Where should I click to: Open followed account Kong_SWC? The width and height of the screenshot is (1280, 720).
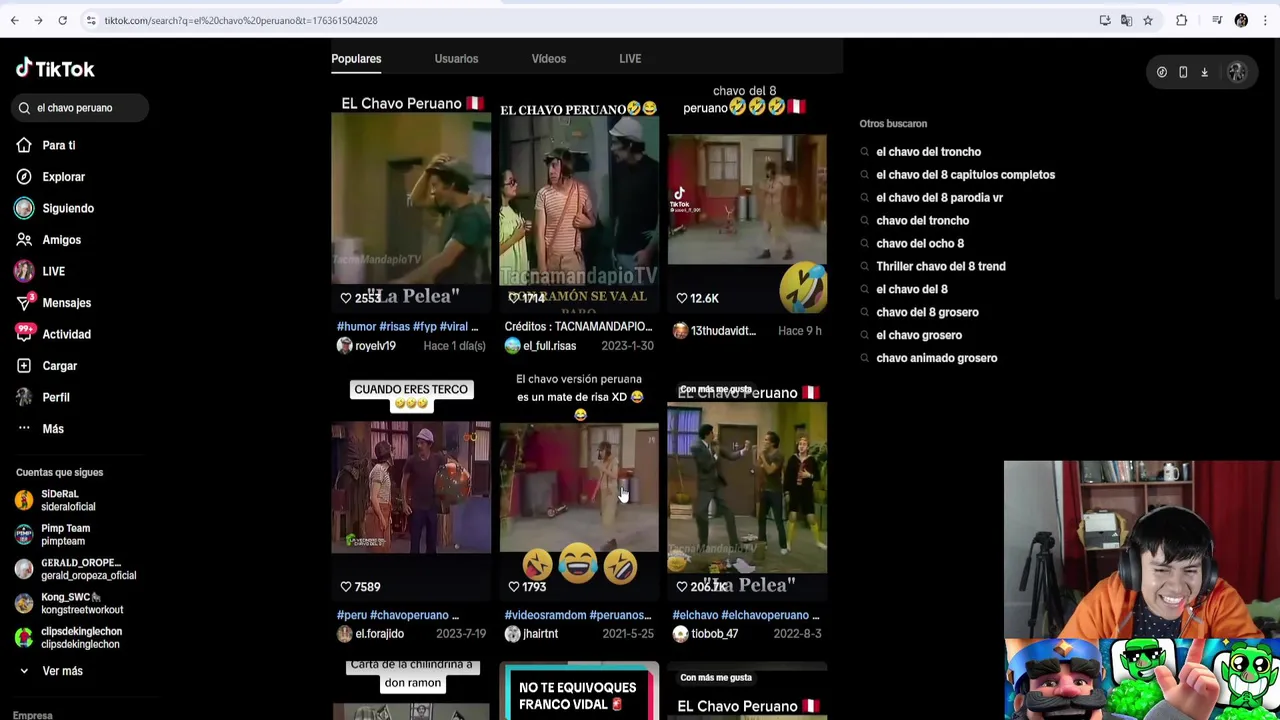click(x=82, y=603)
